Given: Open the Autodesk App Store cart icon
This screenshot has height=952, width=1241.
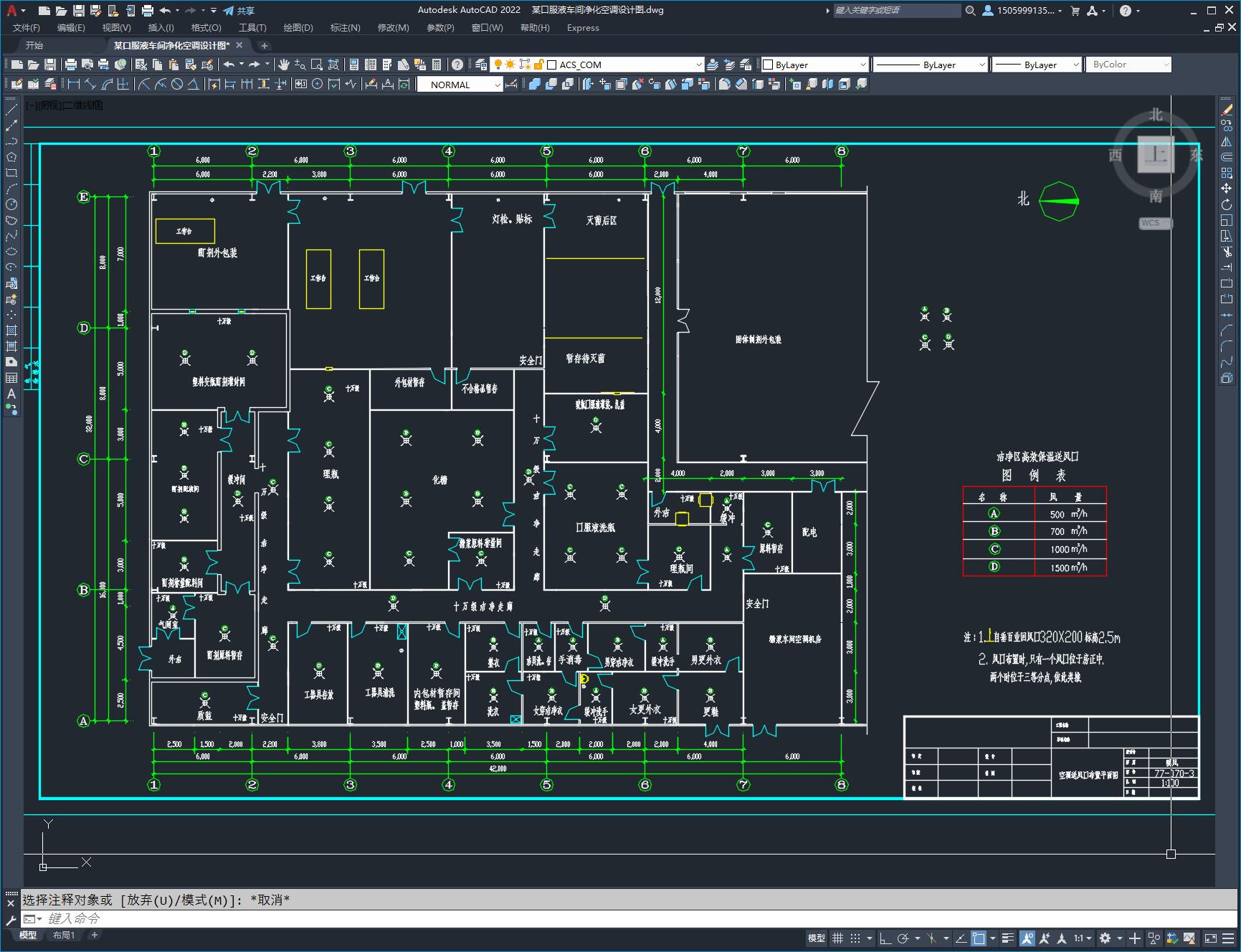Looking at the screenshot, I should [x=1075, y=10].
